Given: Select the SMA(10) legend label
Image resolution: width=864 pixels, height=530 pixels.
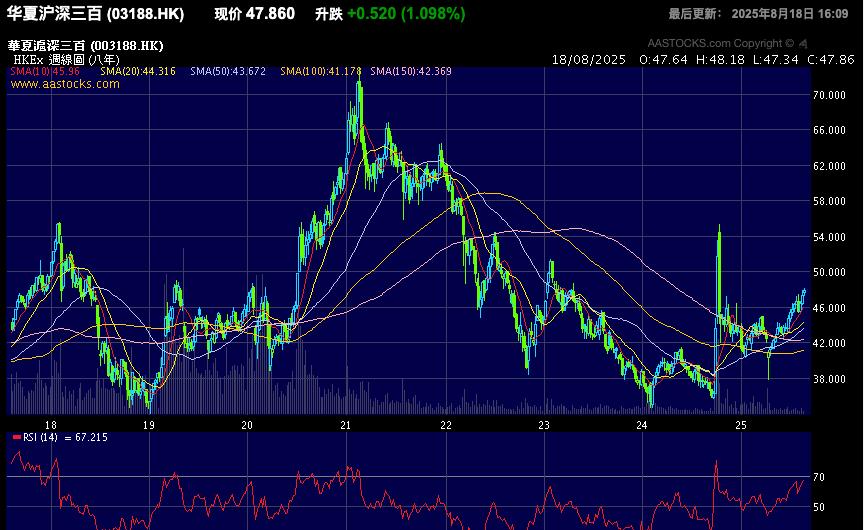Looking at the screenshot, I should coord(45,72).
